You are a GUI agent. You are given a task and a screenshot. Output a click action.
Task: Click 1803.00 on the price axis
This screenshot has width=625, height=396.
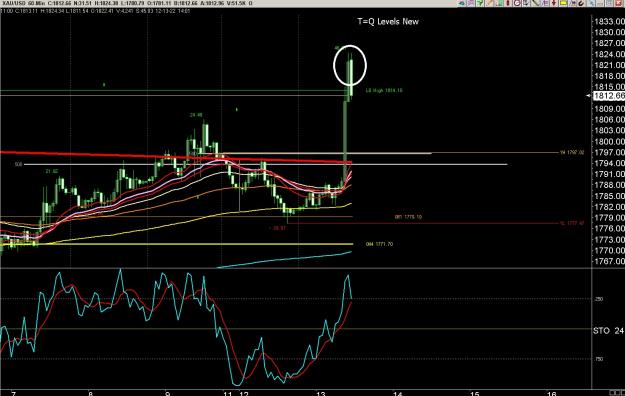tap(609, 130)
